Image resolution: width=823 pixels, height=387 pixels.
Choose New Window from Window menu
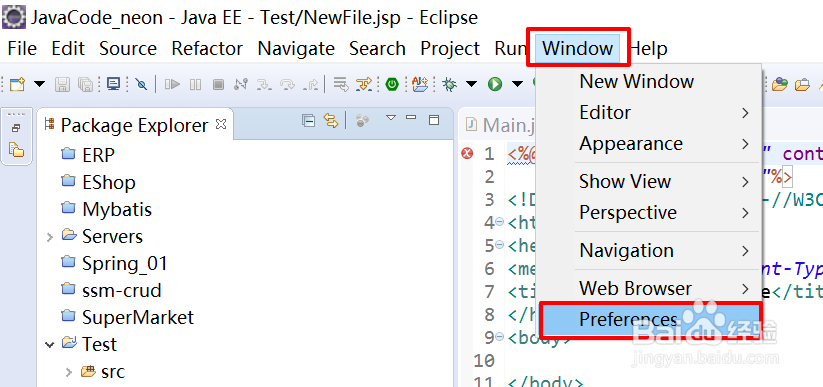(x=648, y=81)
